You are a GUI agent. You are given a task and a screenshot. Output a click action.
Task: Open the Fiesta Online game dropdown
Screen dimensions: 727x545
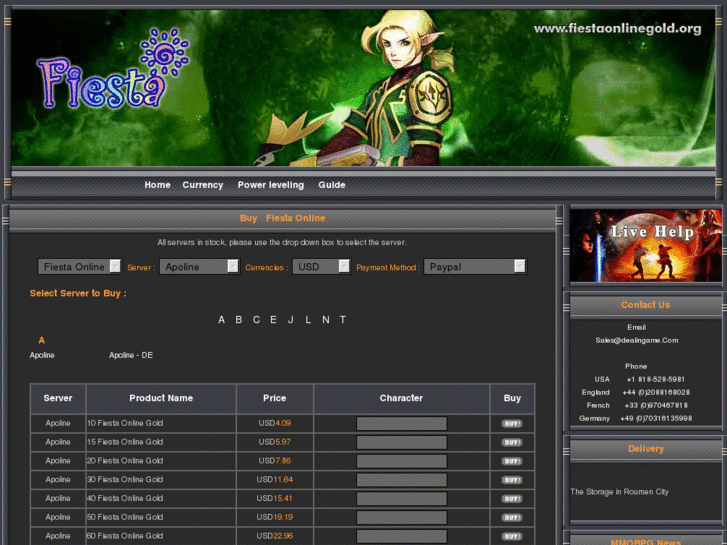[80, 267]
